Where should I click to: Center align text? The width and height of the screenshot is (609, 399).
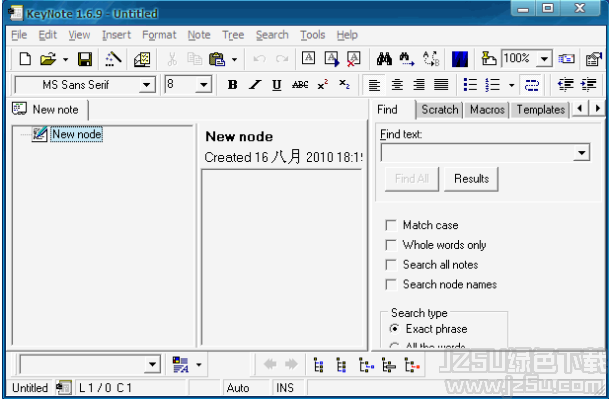coord(397,84)
